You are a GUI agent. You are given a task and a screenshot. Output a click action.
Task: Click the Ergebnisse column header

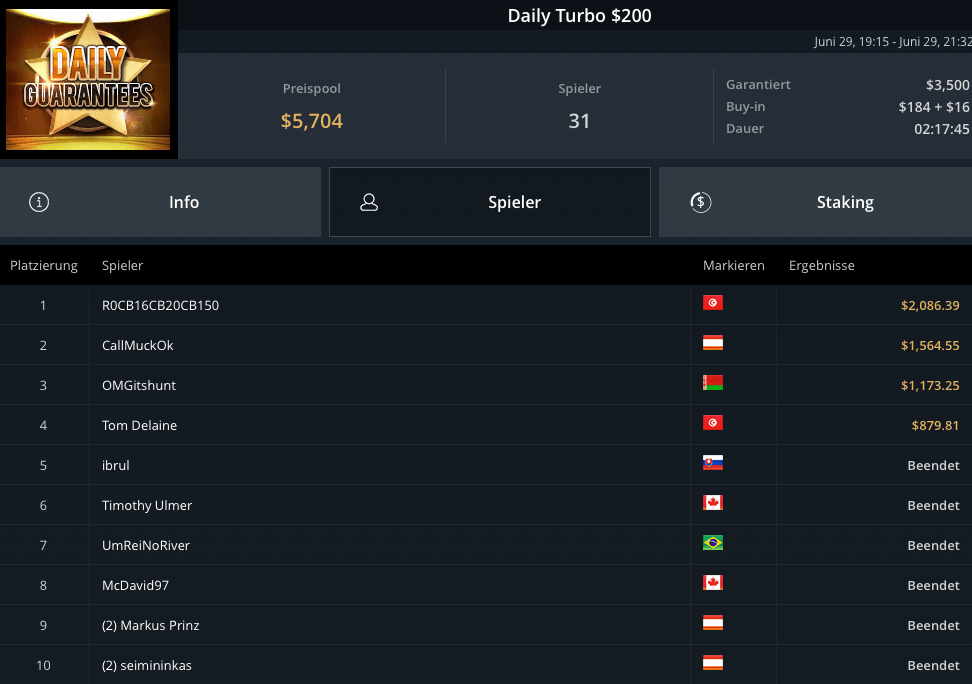(821, 266)
